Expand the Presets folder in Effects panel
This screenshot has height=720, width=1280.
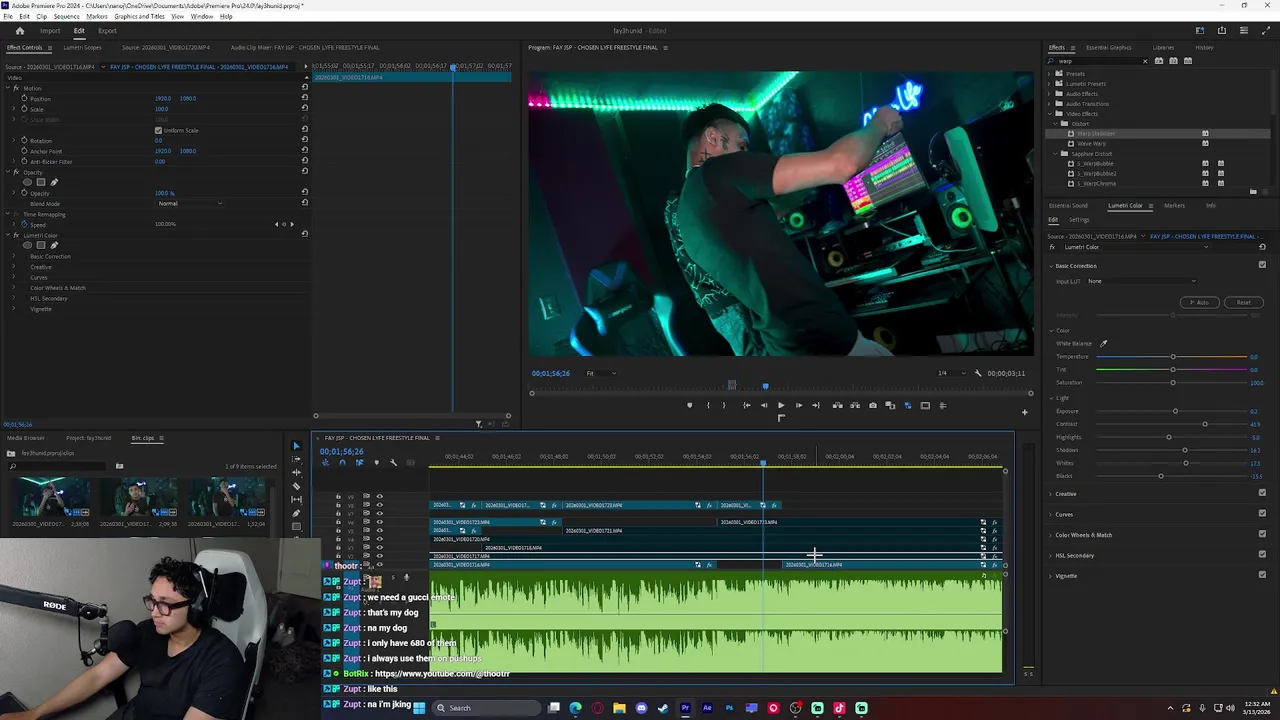(1051, 73)
